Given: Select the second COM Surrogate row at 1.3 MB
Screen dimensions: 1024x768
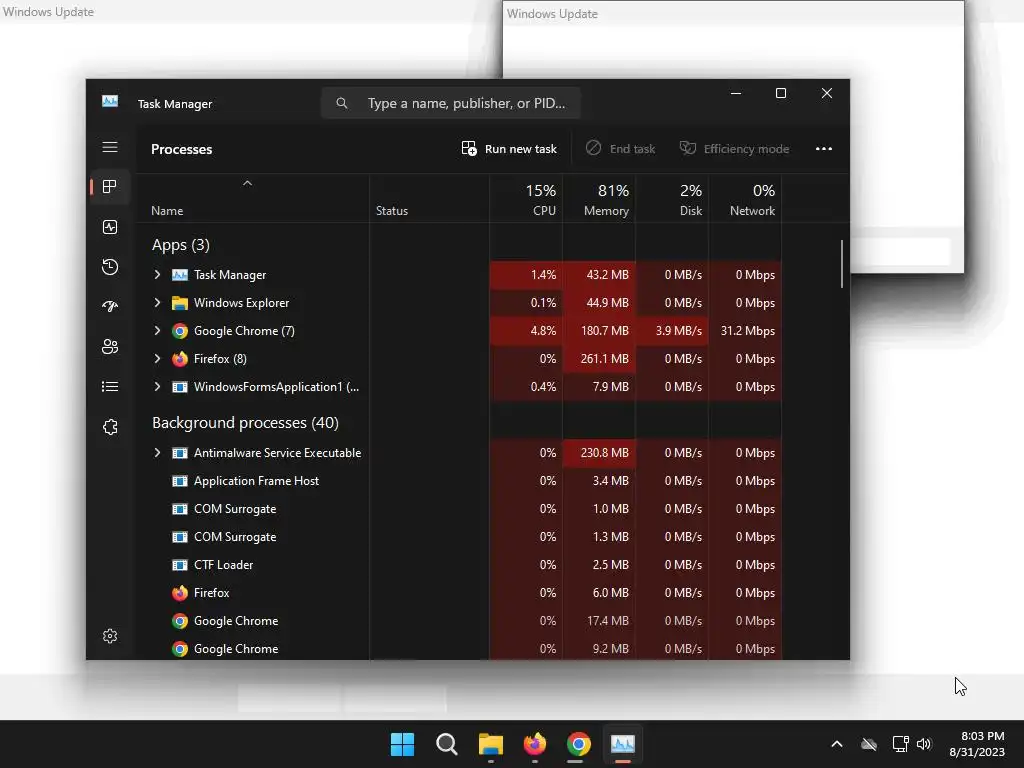Looking at the screenshot, I should click(458, 537).
